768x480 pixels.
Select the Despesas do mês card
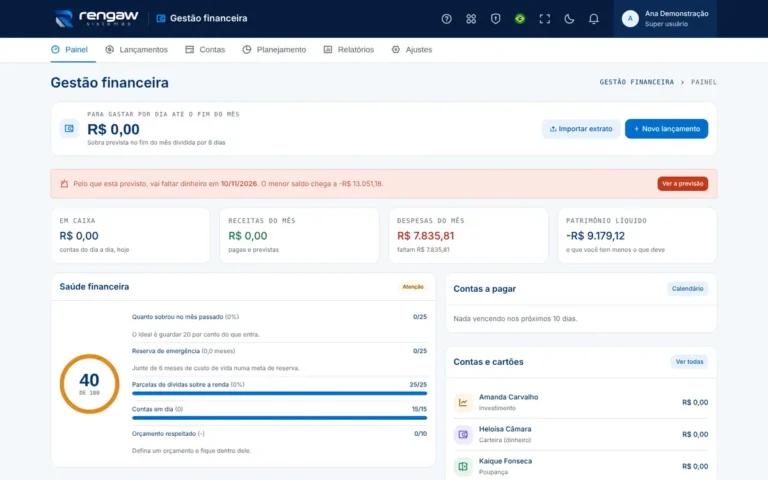468,236
